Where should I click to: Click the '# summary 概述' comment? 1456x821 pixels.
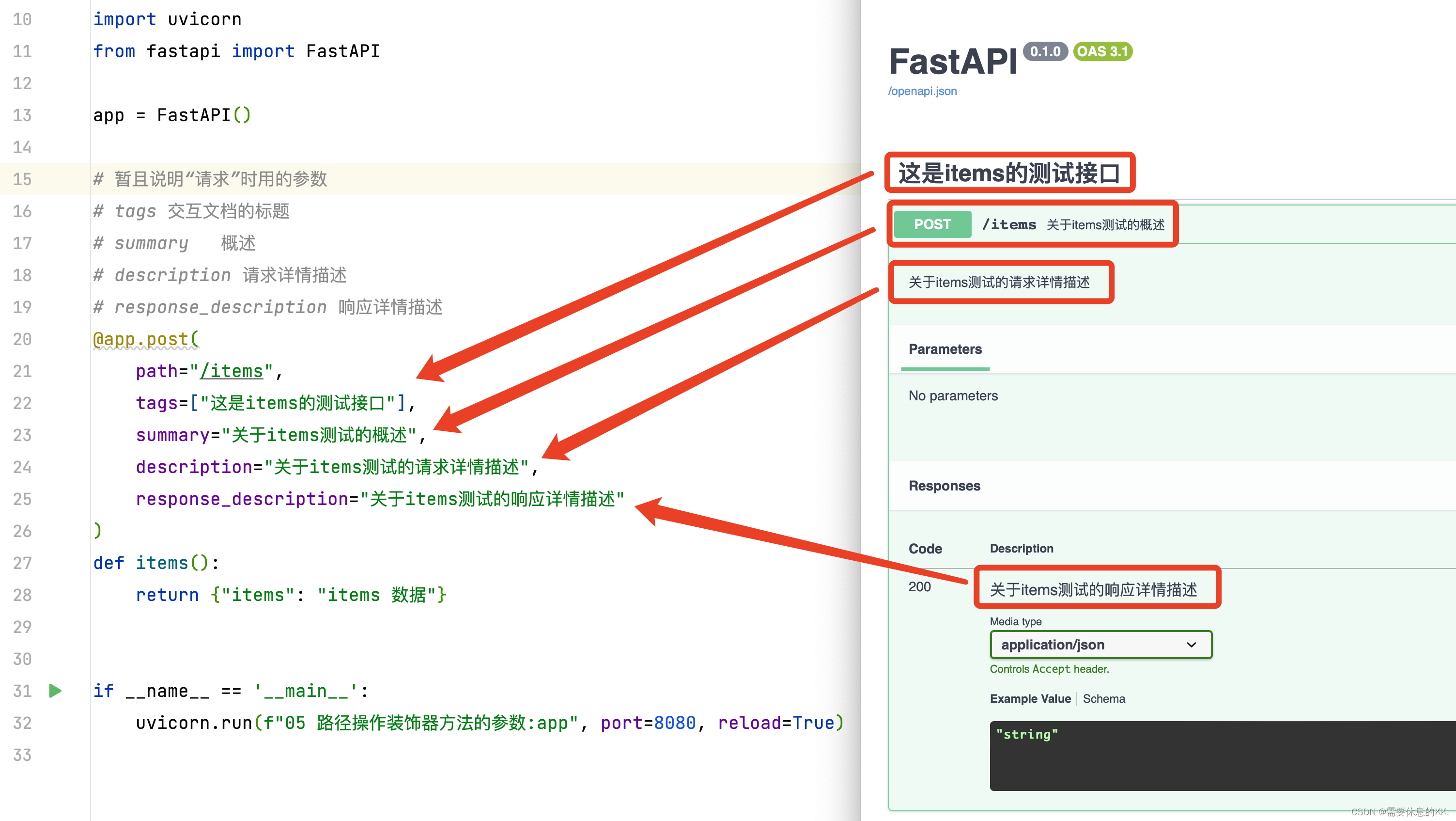click(x=174, y=244)
